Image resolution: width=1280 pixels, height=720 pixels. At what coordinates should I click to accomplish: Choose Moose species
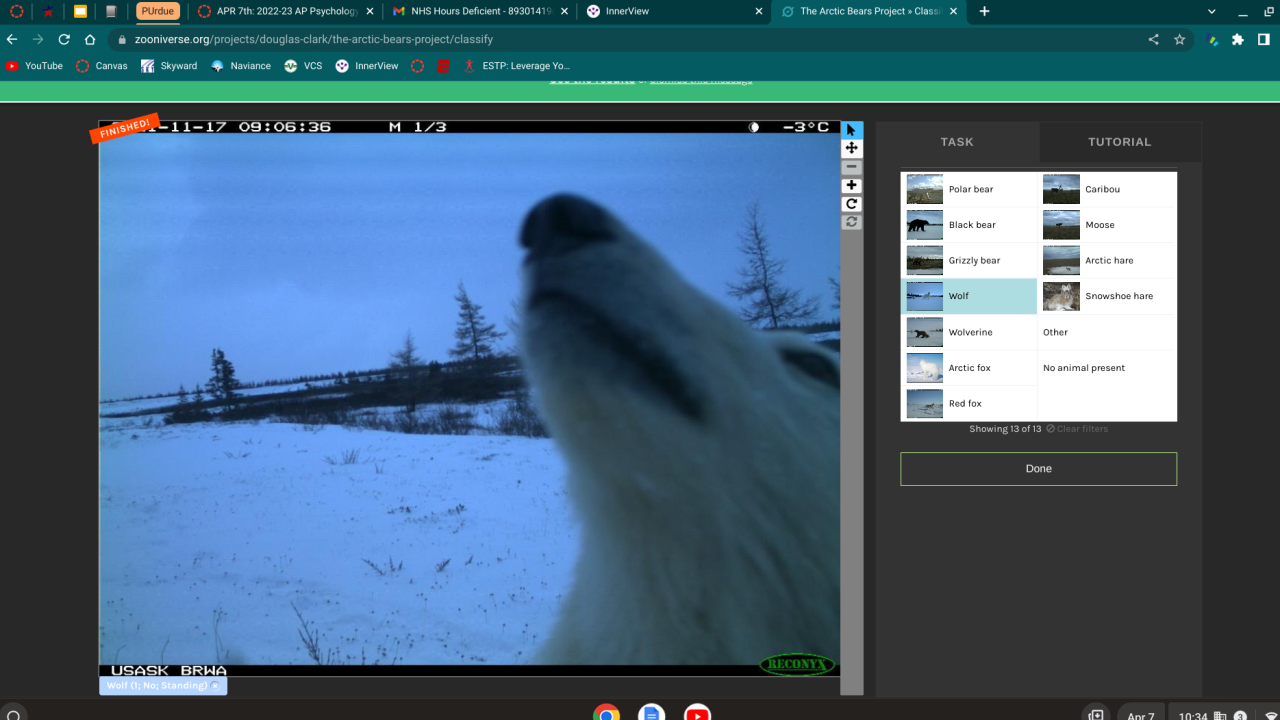[x=1106, y=225]
